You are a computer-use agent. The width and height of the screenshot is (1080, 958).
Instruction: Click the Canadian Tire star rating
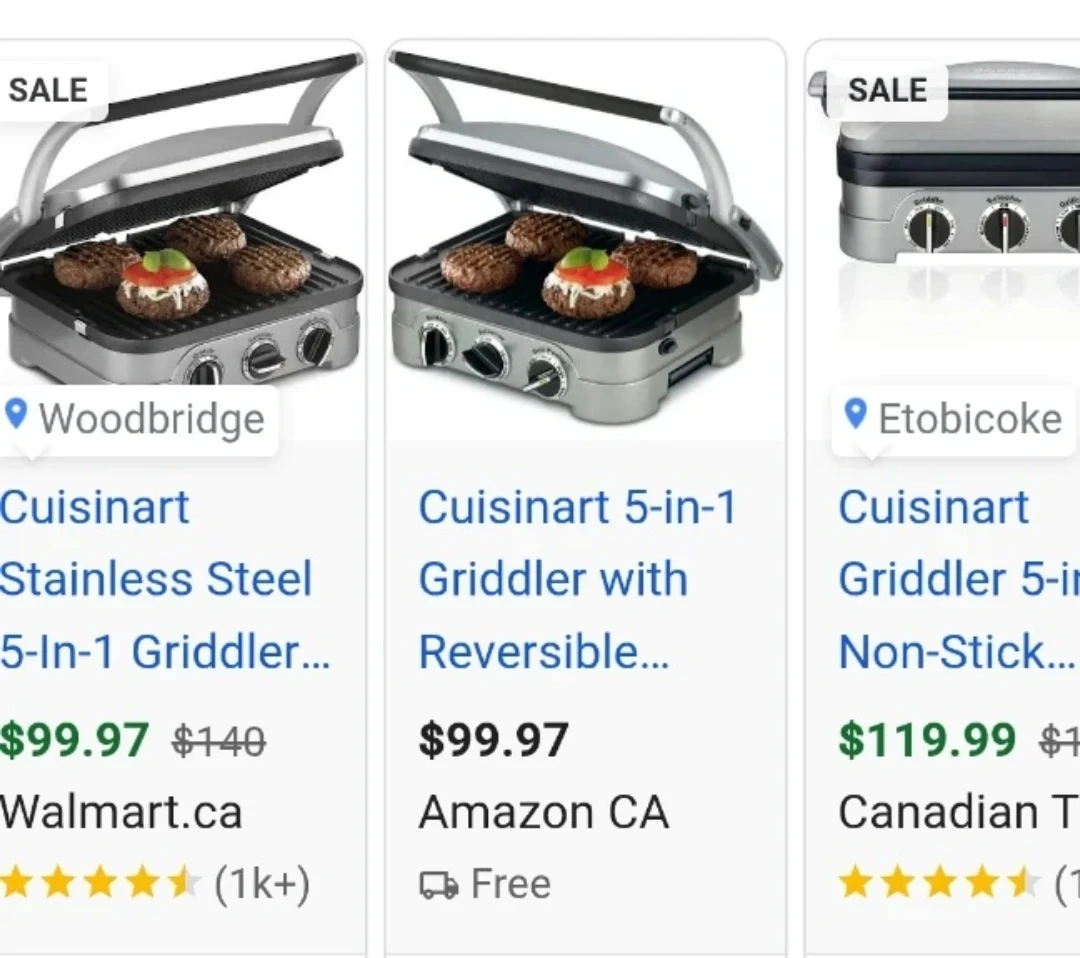point(940,884)
